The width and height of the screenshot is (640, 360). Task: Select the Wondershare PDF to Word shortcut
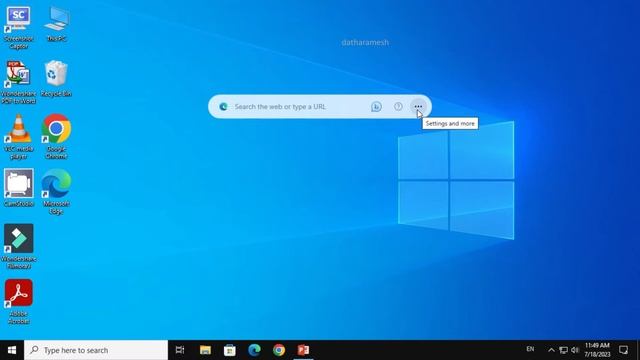[18, 82]
